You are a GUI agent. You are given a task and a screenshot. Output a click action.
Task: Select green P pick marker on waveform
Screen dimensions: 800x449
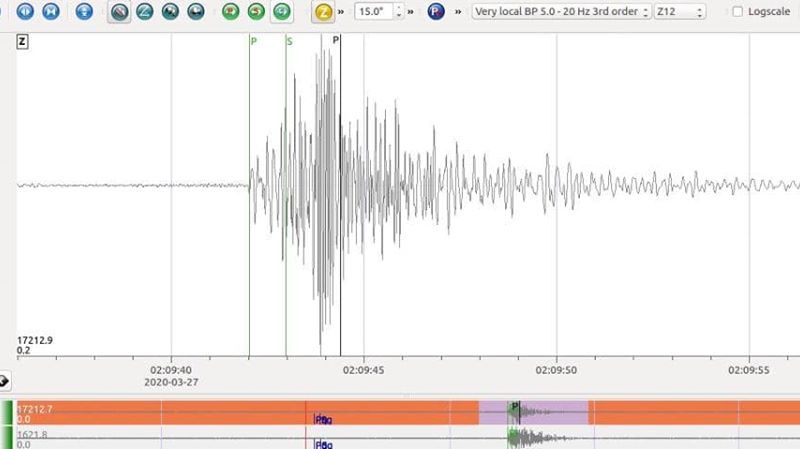(250, 41)
